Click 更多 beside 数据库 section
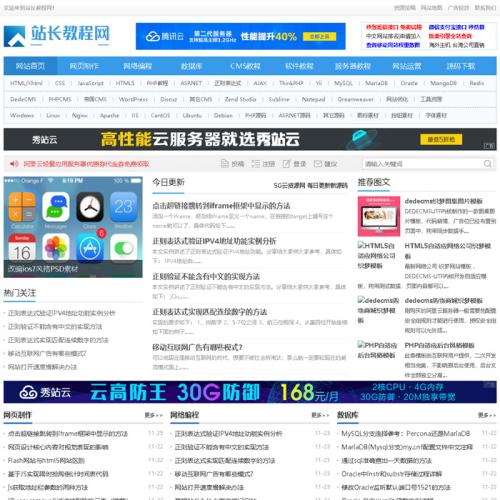The image size is (500, 500). point(487,415)
